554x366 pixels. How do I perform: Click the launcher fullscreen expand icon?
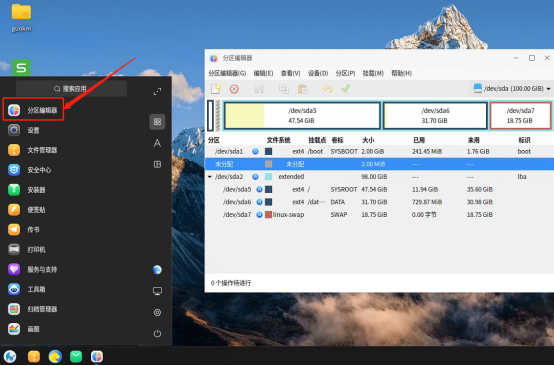pos(157,92)
